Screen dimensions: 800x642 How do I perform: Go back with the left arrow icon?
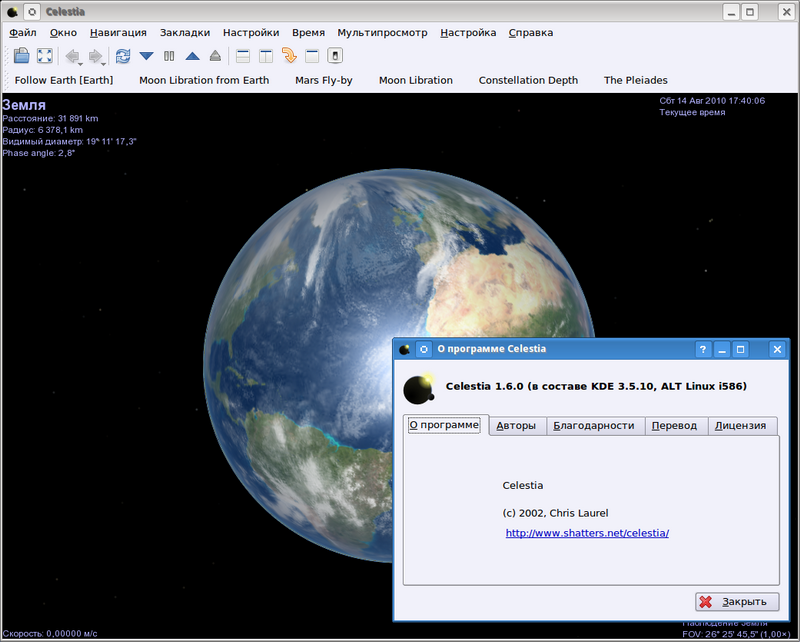point(72,55)
